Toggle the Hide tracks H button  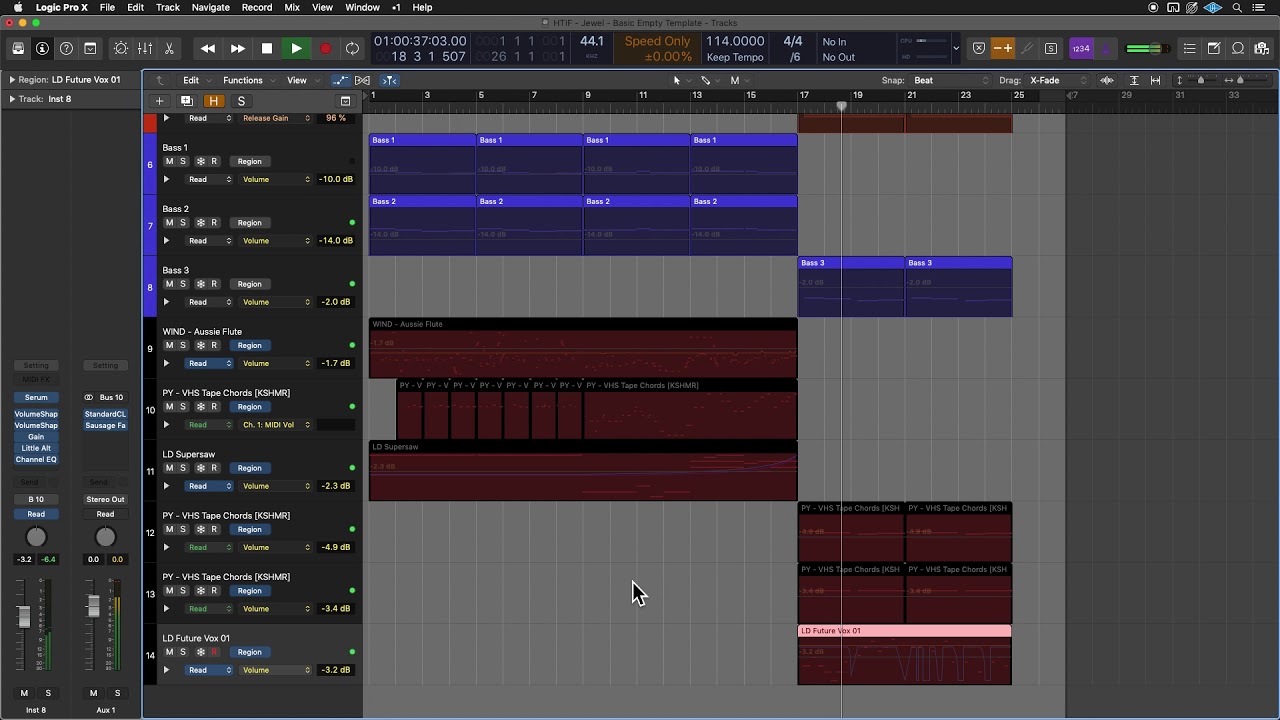point(213,101)
